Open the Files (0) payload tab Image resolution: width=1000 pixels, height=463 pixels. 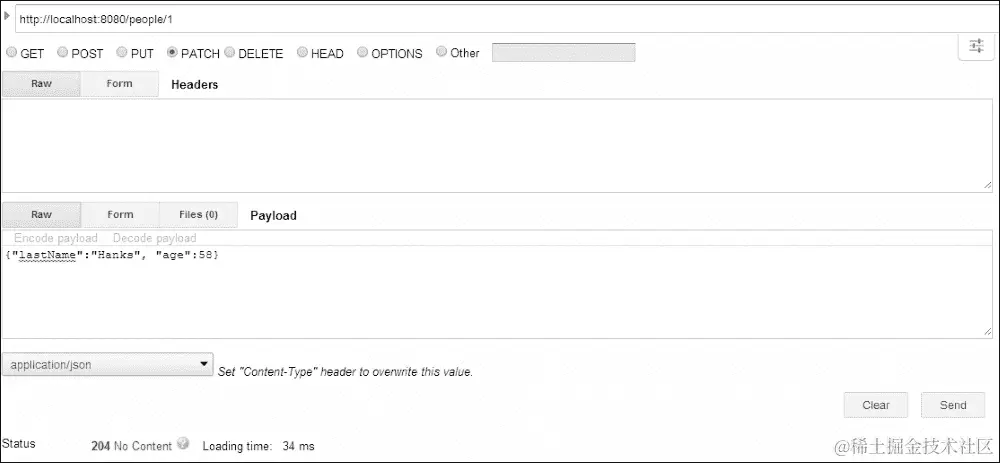(x=198, y=214)
